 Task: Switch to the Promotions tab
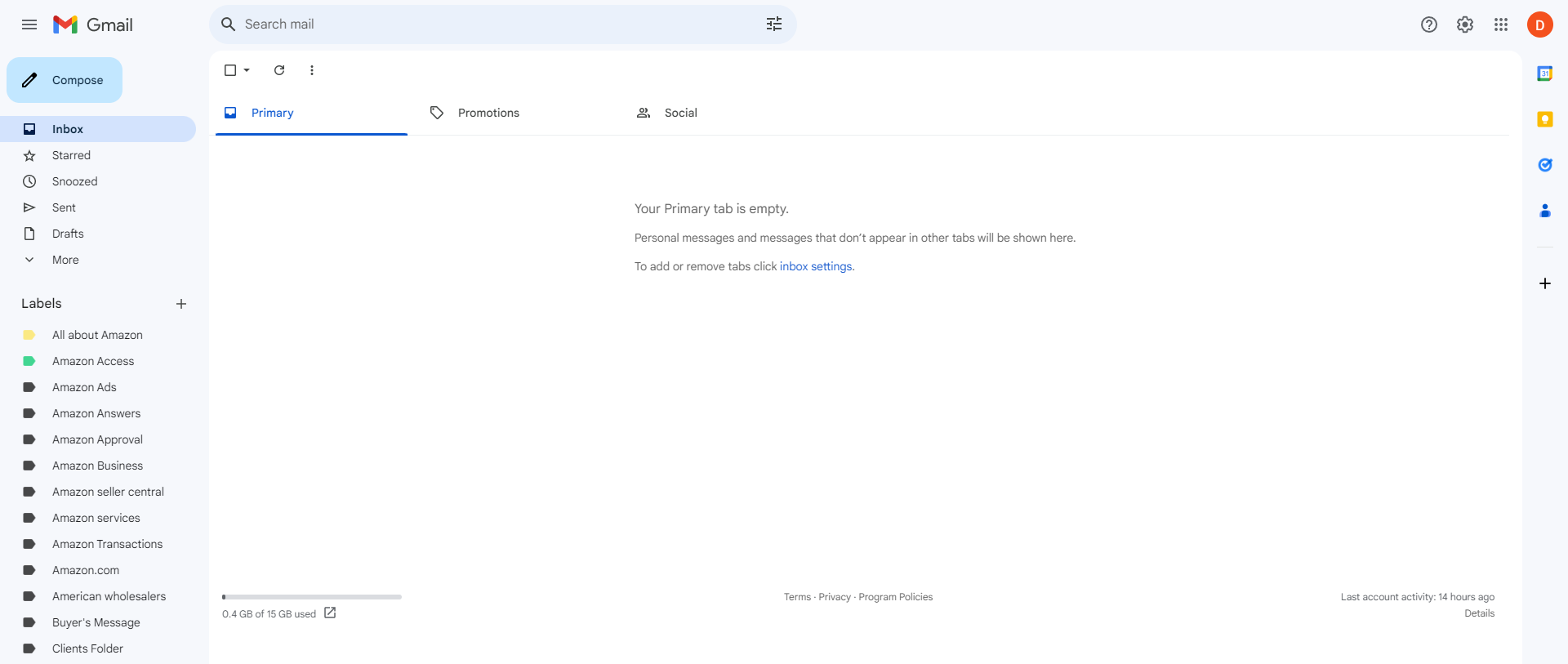click(517, 113)
